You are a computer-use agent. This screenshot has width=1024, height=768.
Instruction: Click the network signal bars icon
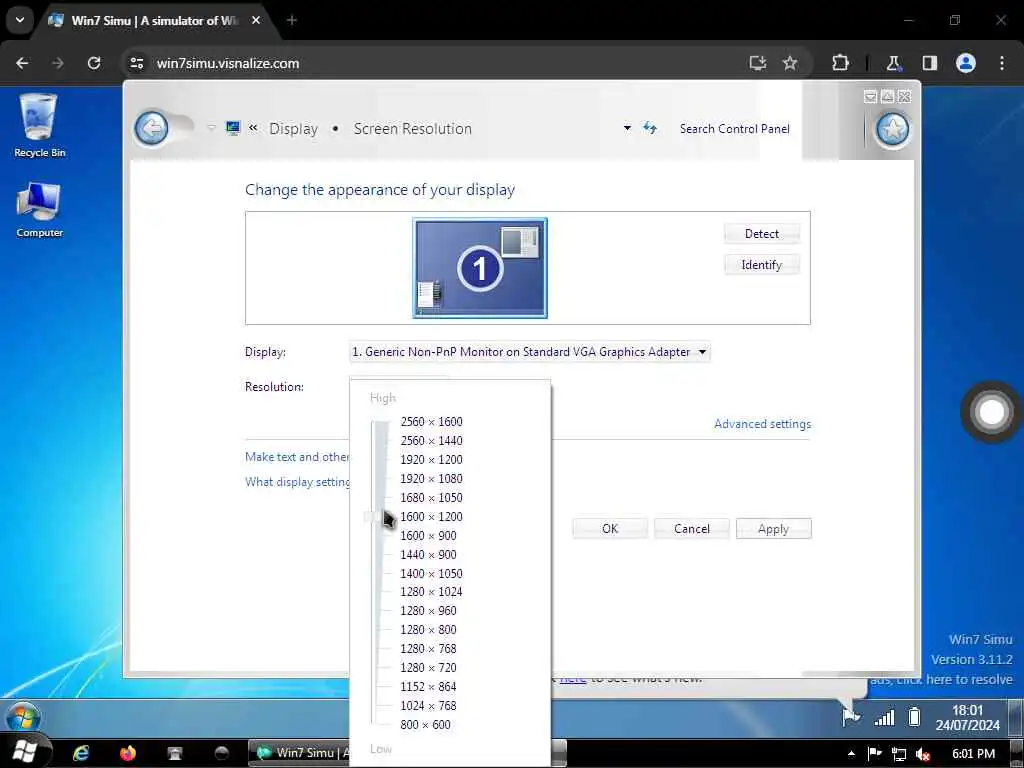tap(884, 718)
